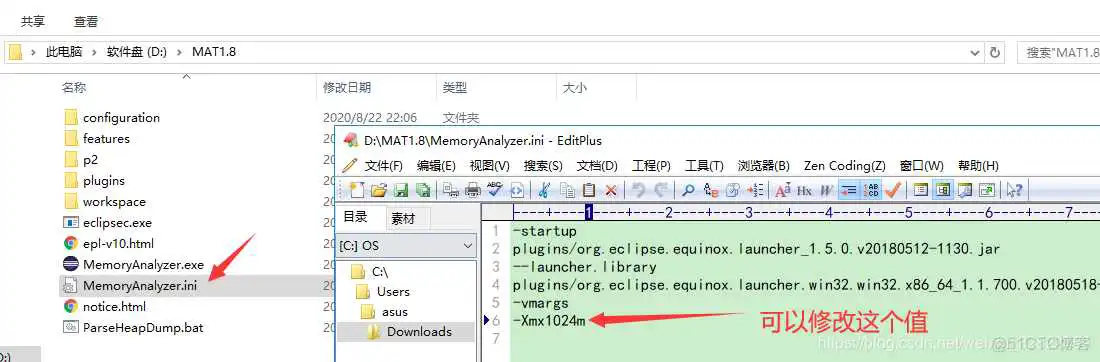Expand chevron after 此电脑 in address bar
The image size is (1100, 362).
(94, 52)
